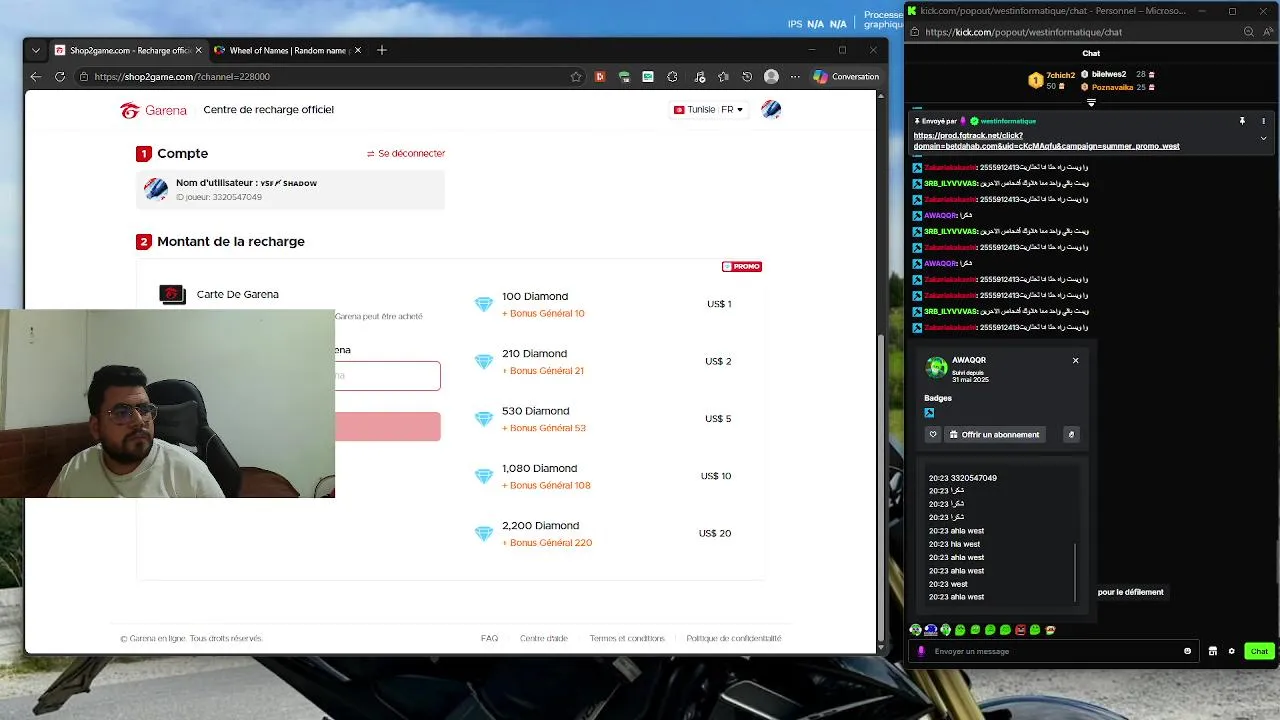Open the tab search dropdown arrow
This screenshot has height=720, width=1280.
click(36, 50)
